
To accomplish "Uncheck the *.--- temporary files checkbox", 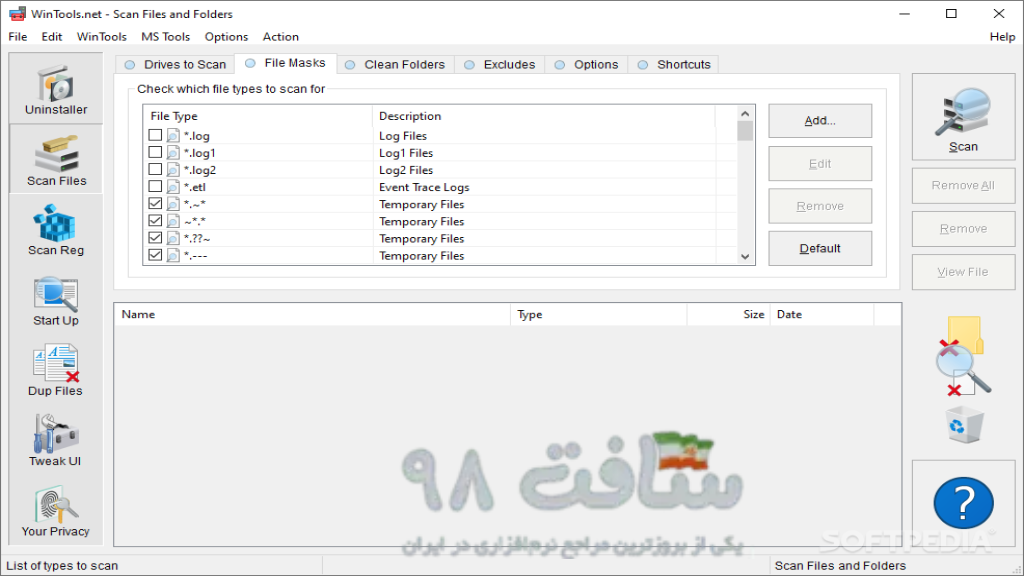I will click(155, 255).
